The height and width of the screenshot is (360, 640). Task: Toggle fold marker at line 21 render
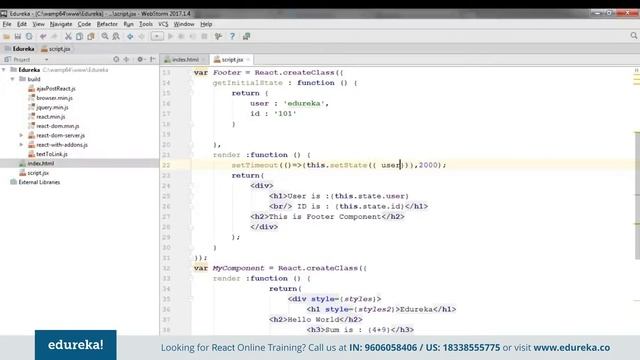pos(190,155)
